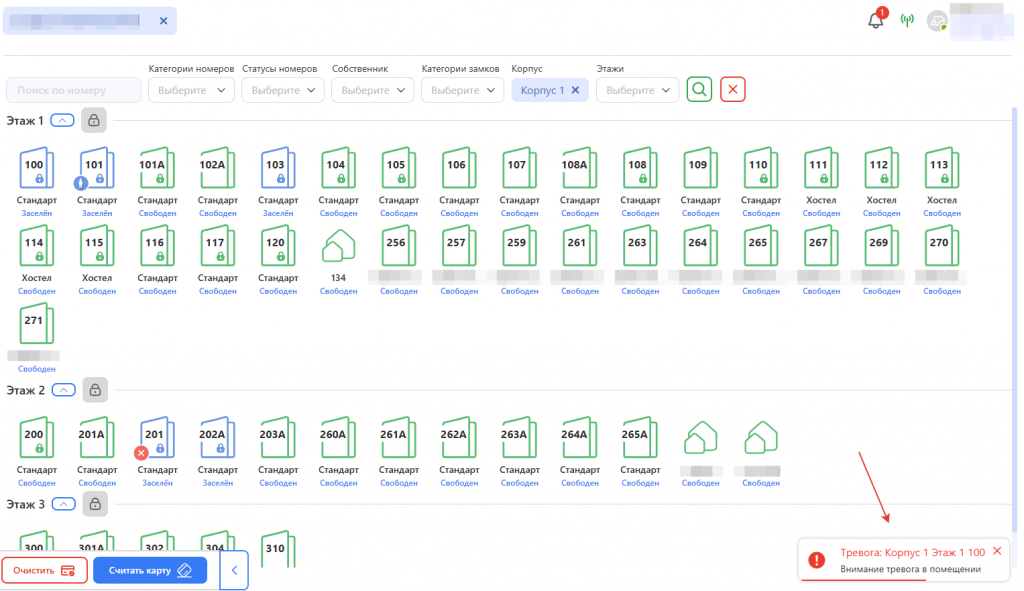Image resolution: width=1024 pixels, height=591 pixels.
Task: Close the blurred tab at top left
Action: (x=163, y=21)
